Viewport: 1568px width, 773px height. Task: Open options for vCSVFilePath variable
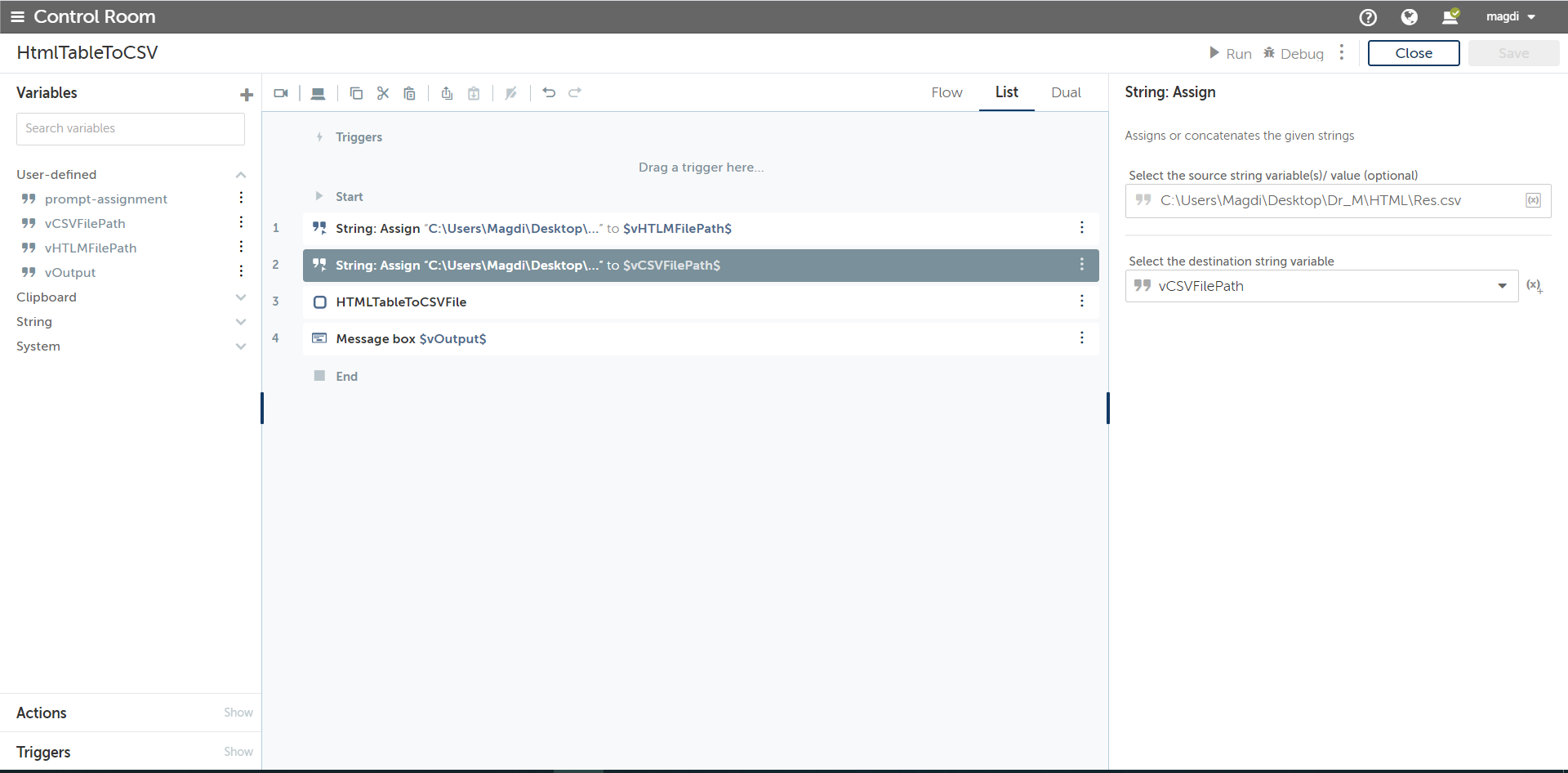[241, 222]
